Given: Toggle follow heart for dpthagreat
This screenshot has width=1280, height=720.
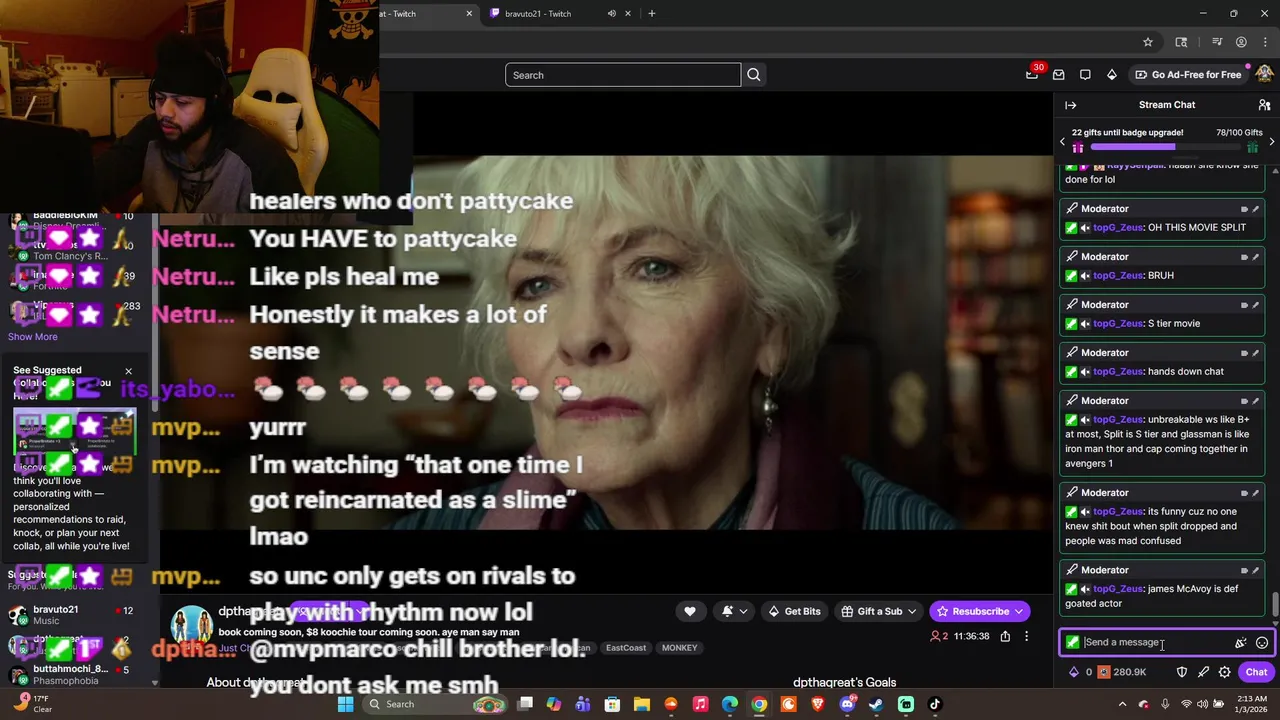Looking at the screenshot, I should [690, 611].
